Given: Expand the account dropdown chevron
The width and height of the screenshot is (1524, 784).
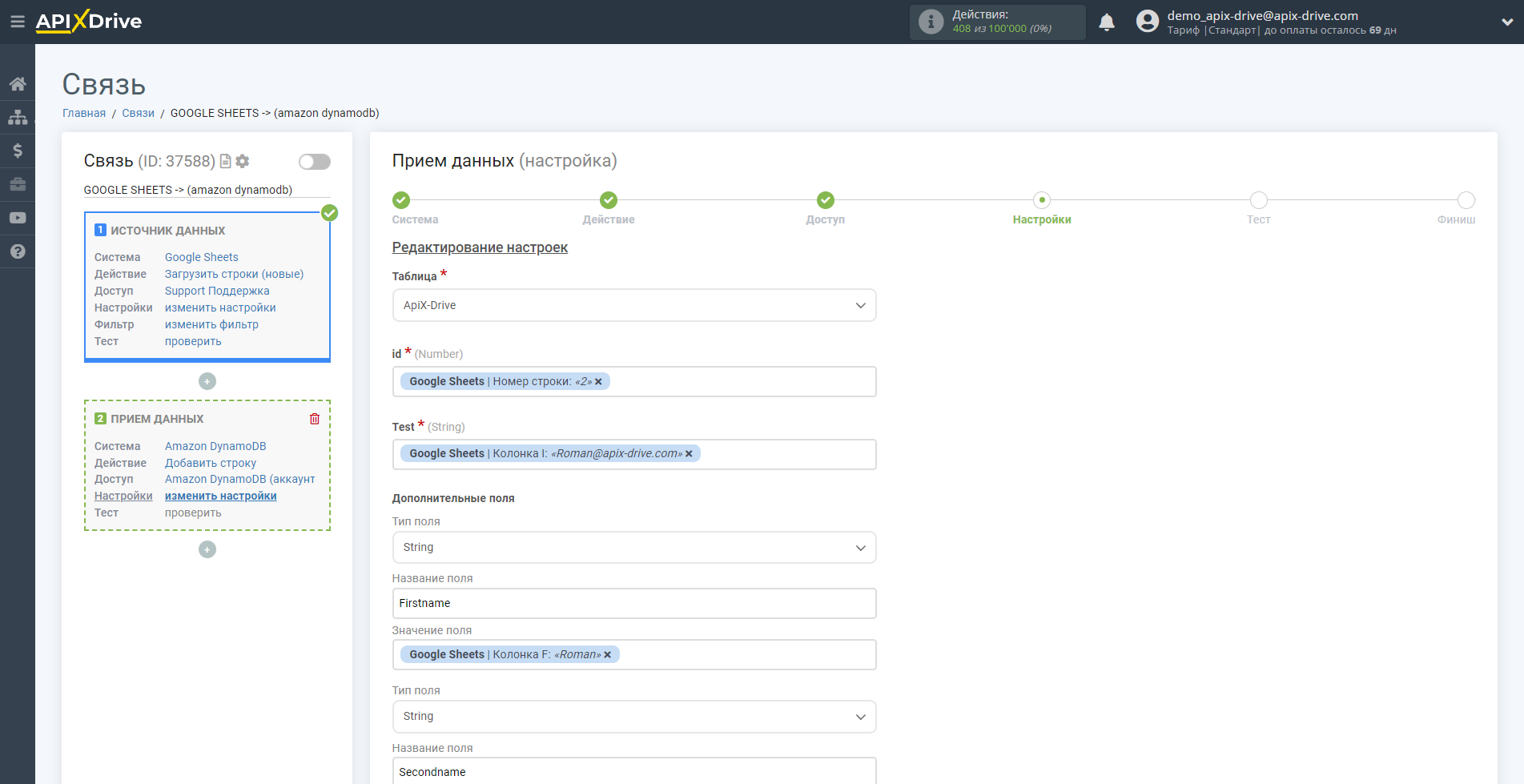Looking at the screenshot, I should pos(1507,22).
